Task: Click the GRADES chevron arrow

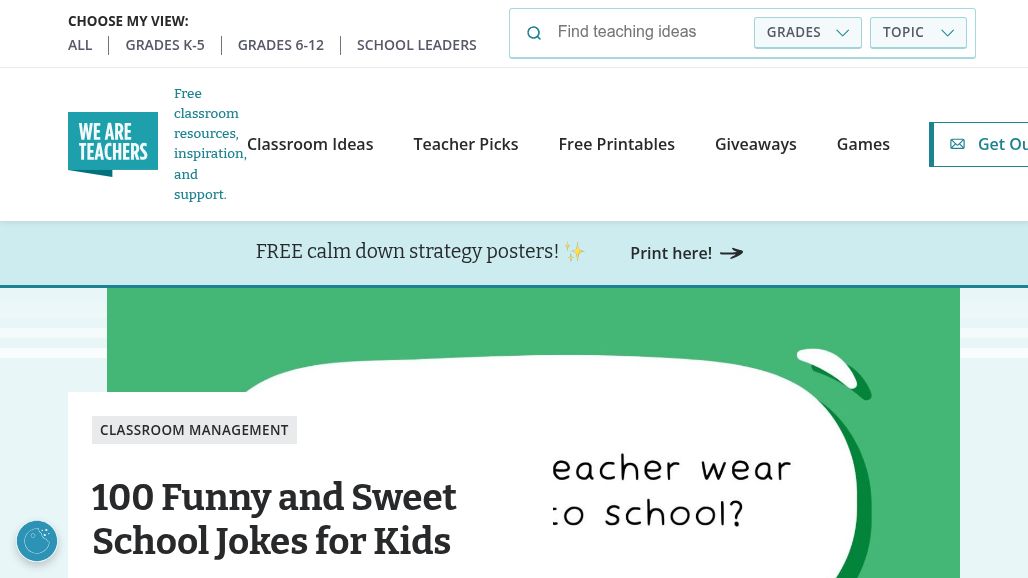Action: tap(842, 33)
